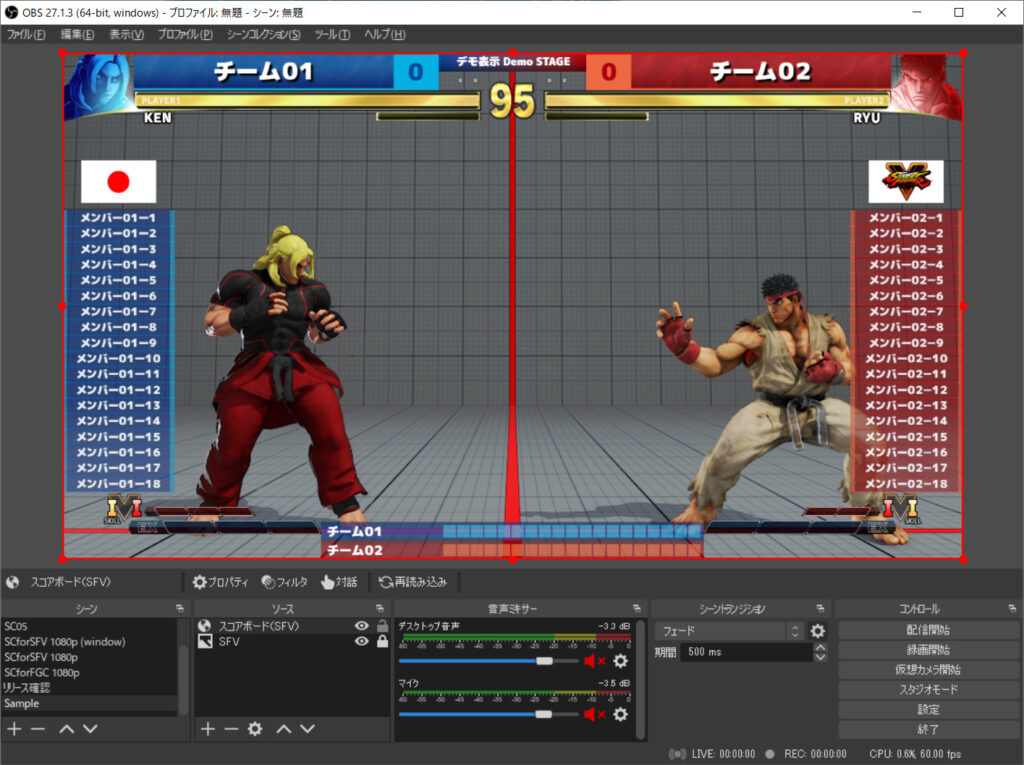Select the リリース確認 scene
This screenshot has height=765, width=1024.
pyautogui.click(x=89, y=688)
